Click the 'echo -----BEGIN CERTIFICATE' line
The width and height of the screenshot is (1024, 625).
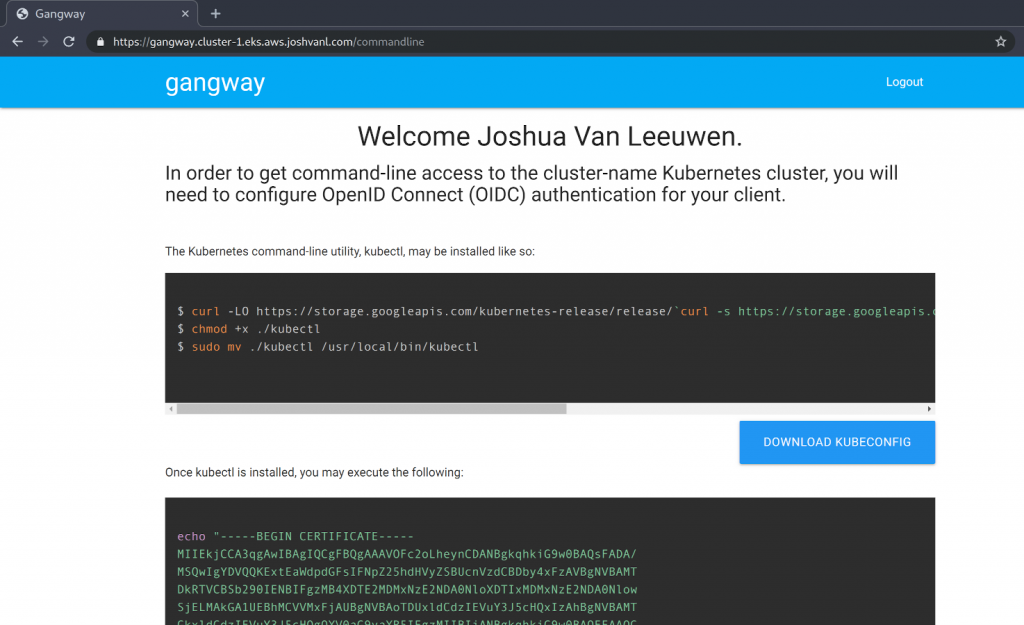(295, 536)
